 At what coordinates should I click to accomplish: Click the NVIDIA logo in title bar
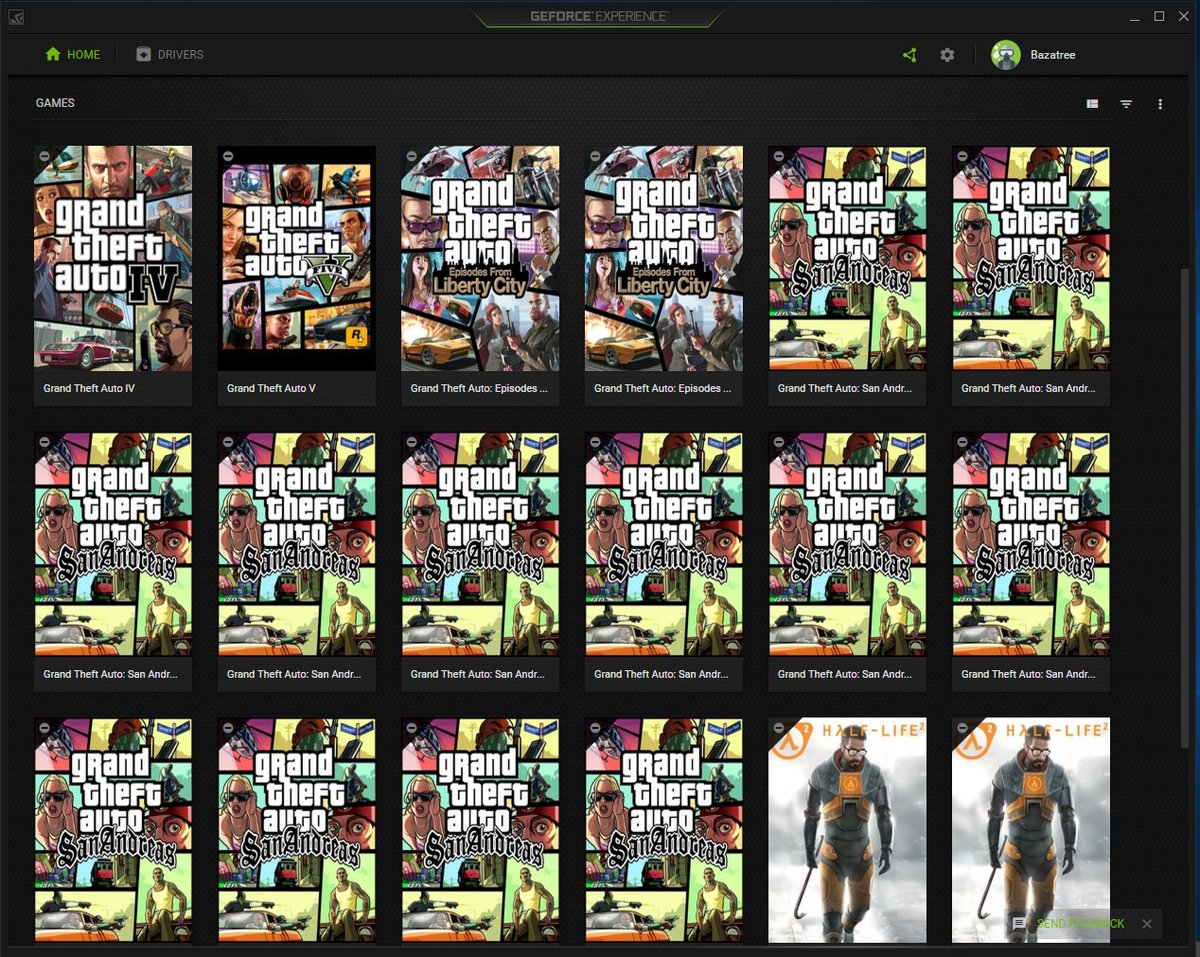(18, 17)
